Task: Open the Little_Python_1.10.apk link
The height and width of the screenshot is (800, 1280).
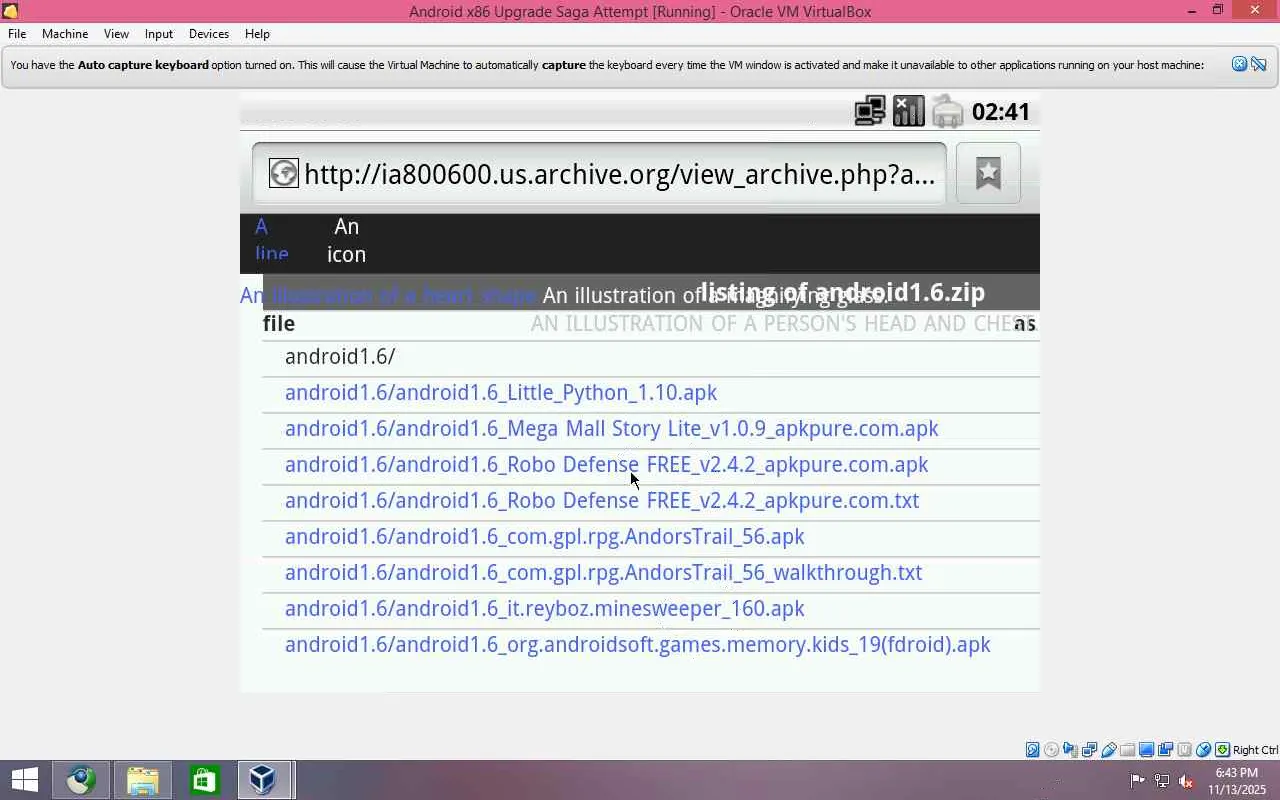Action: 501,393
